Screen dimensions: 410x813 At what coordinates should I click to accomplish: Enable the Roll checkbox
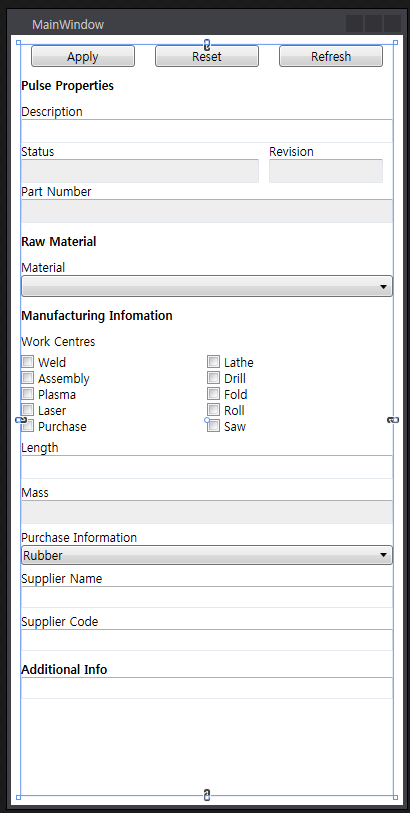pyautogui.click(x=214, y=410)
